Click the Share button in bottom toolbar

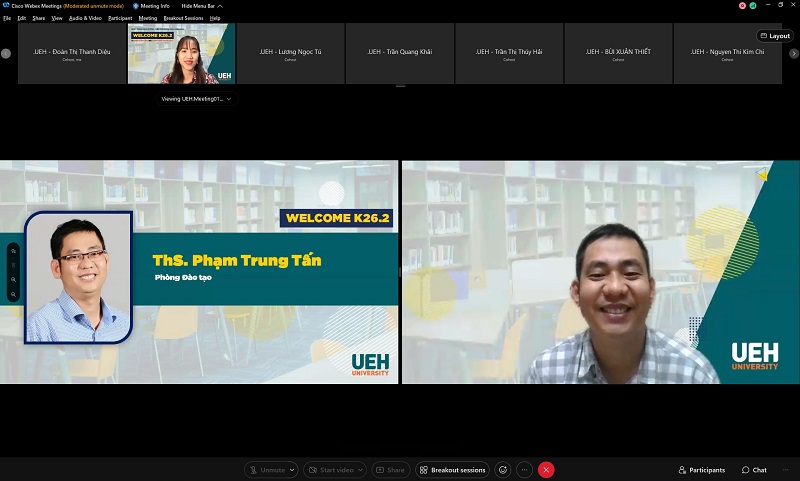click(x=390, y=470)
